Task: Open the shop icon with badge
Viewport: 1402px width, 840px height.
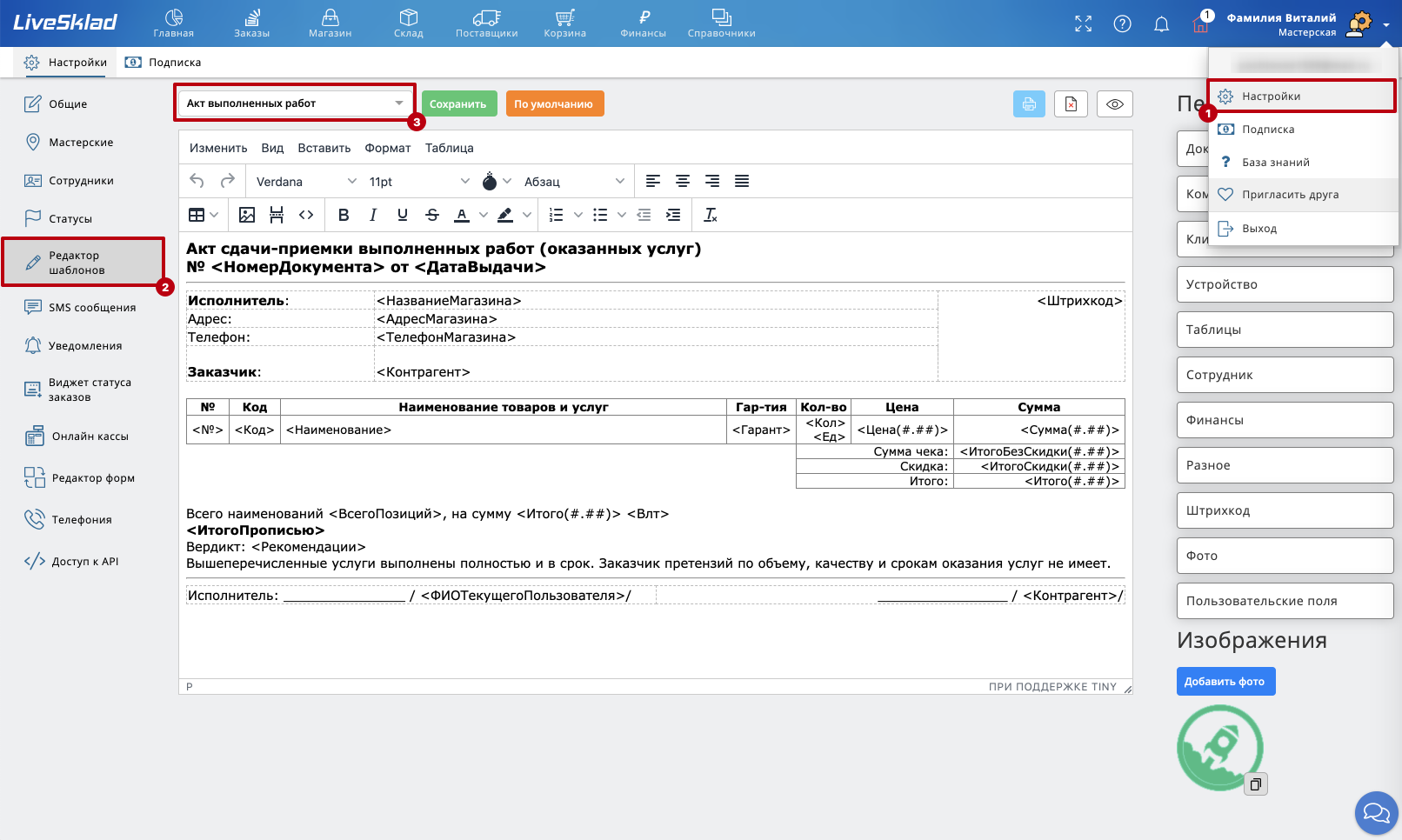Action: [x=1201, y=23]
